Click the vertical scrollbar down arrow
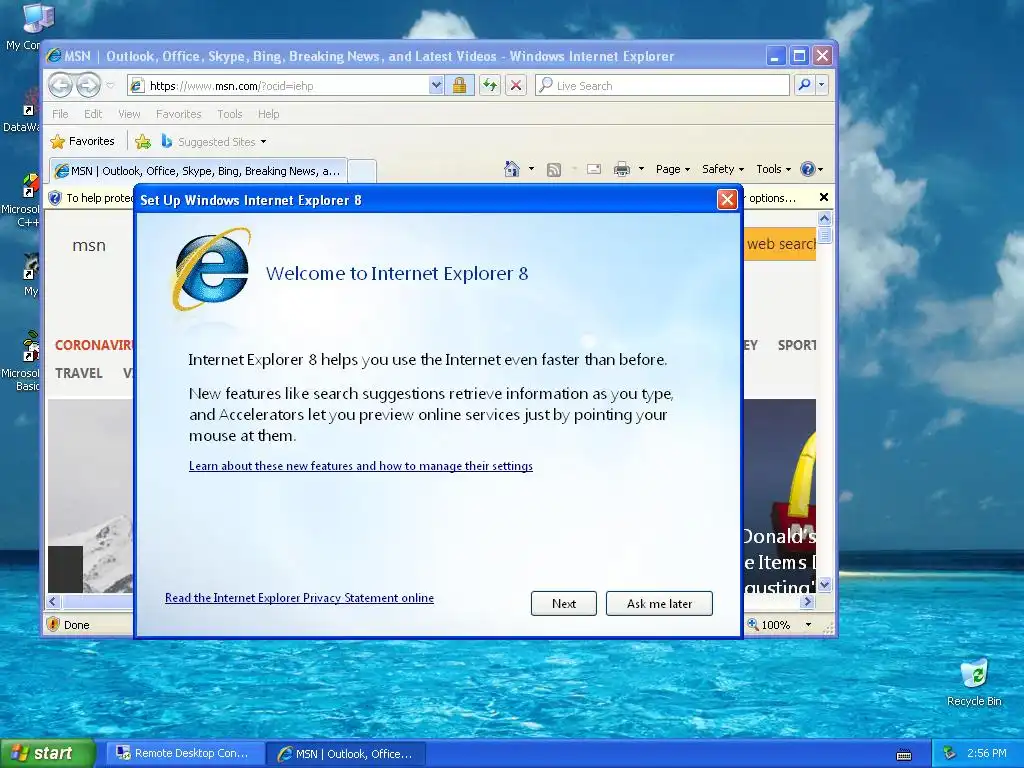The image size is (1024, 768). coord(824,584)
